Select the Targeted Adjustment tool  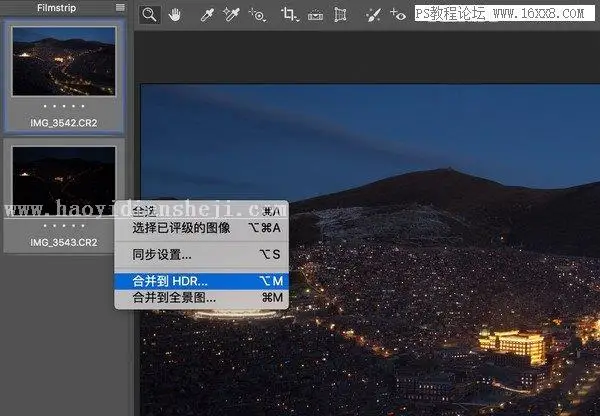258,15
